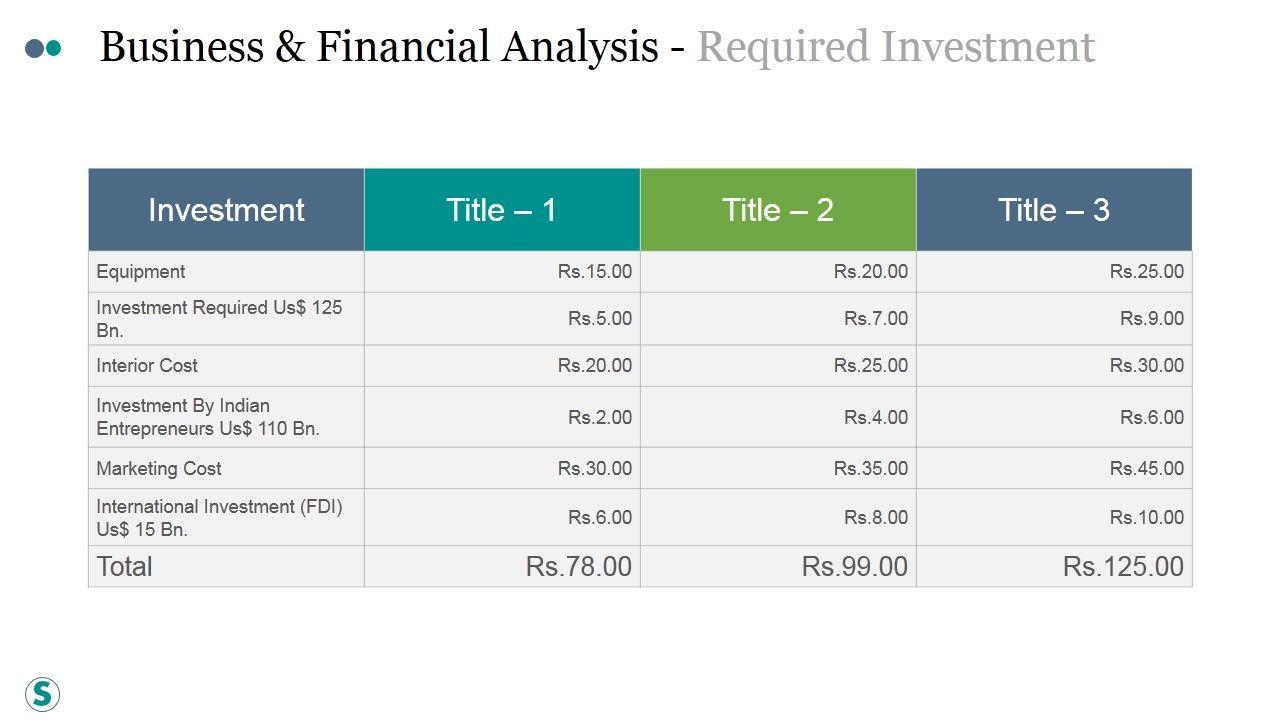Click the gray Required Investment subtitle
The image size is (1280, 720).
click(x=895, y=47)
